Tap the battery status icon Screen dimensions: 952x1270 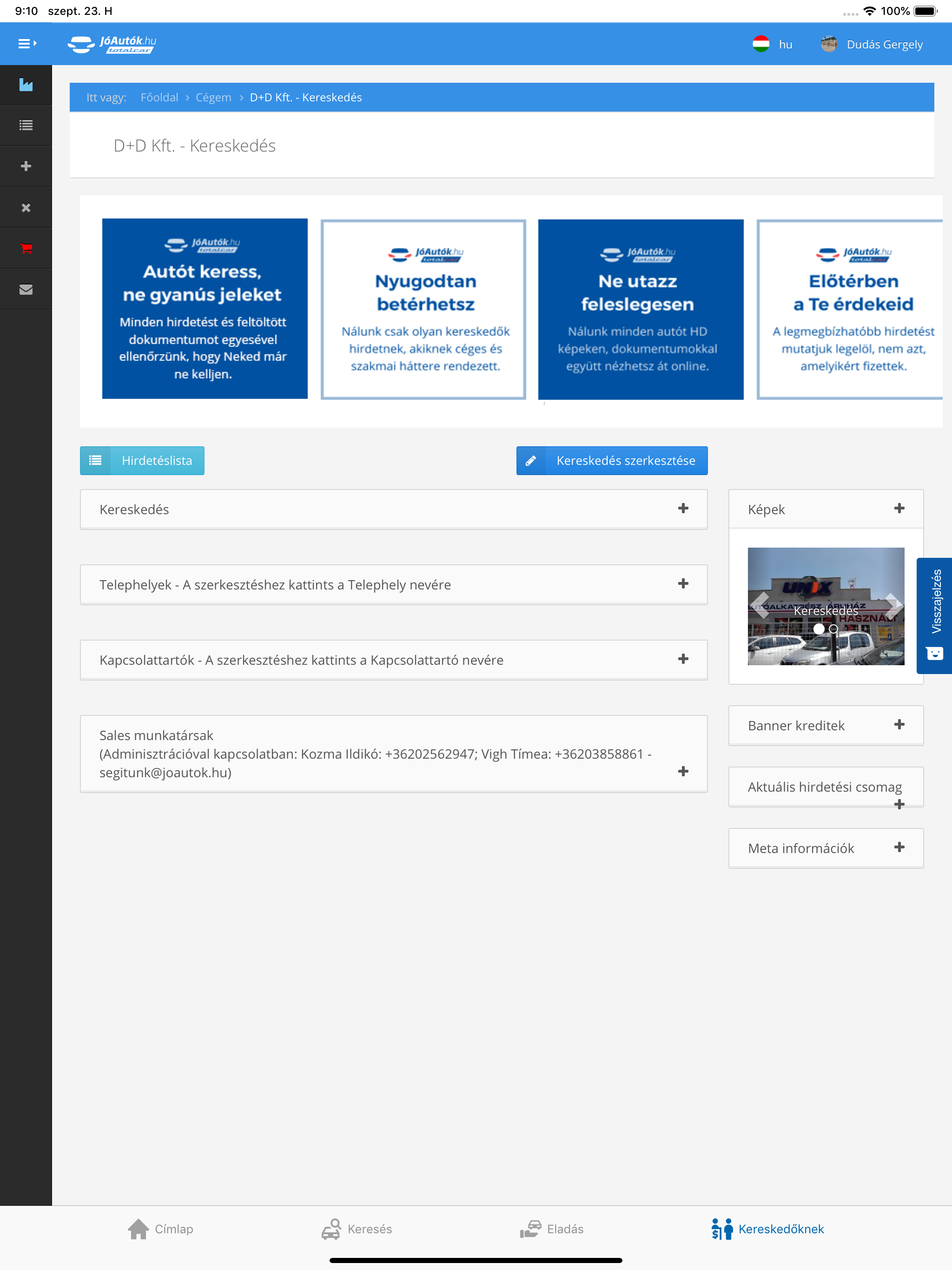(x=926, y=11)
